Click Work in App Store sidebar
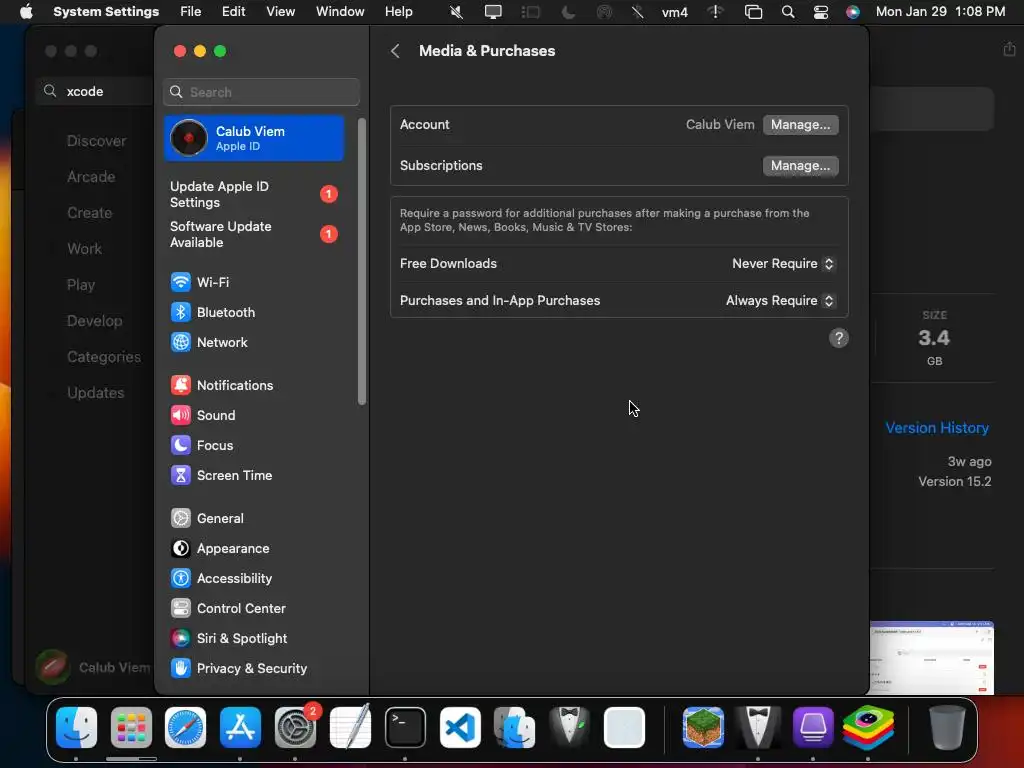 coord(84,249)
